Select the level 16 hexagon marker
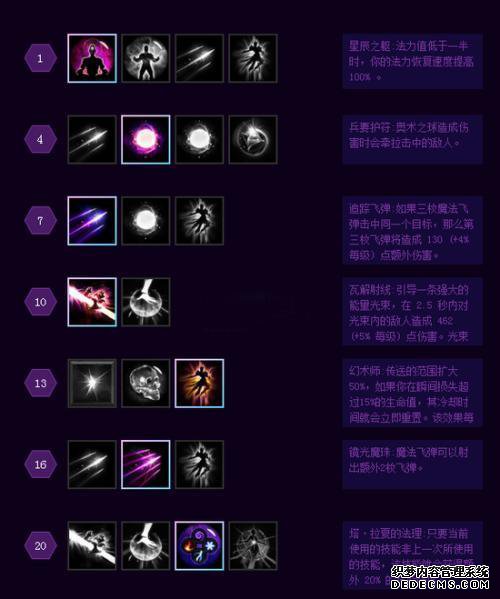Screen dimensions: 500x599 [40, 465]
